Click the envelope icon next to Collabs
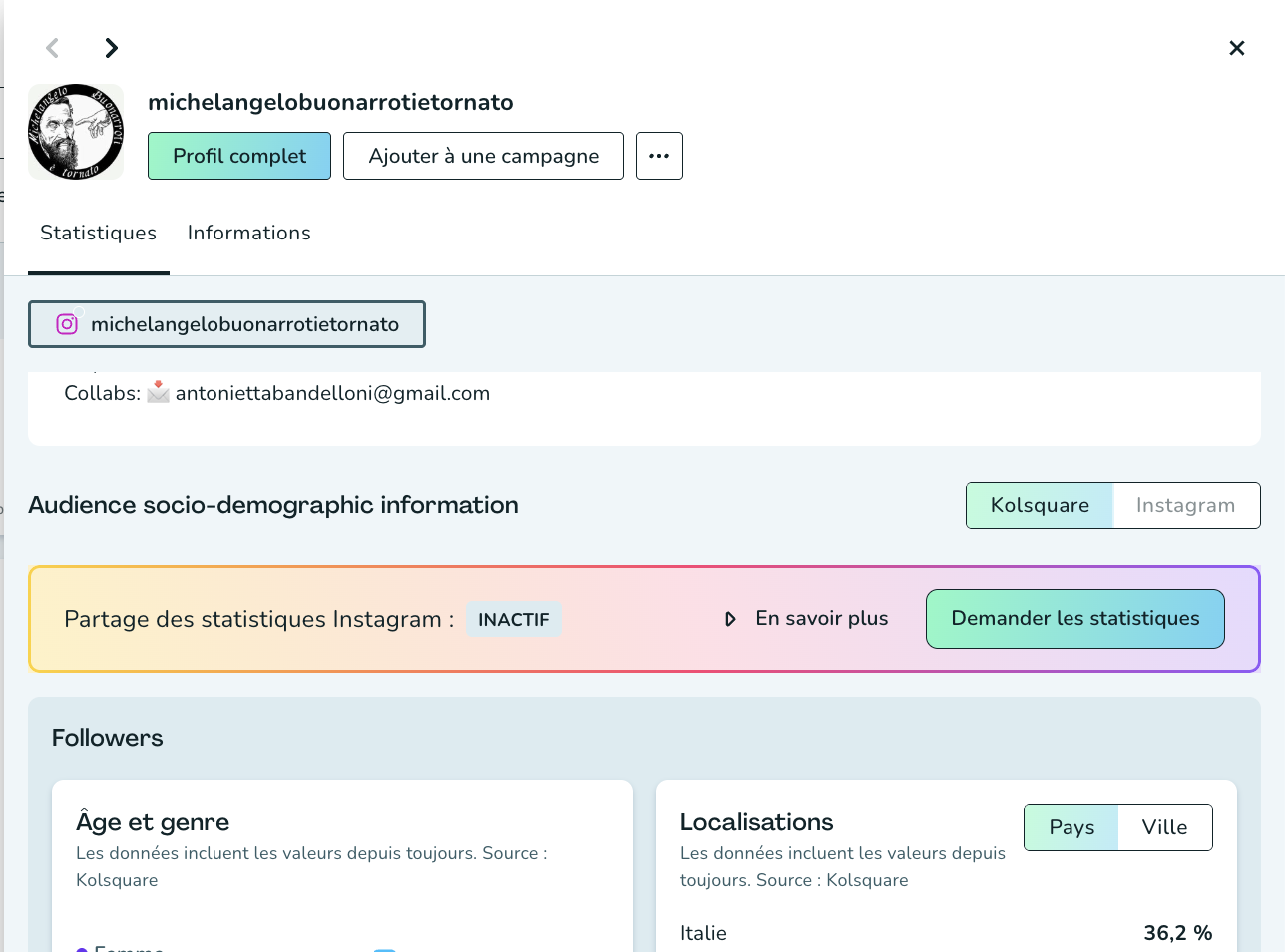 (158, 393)
